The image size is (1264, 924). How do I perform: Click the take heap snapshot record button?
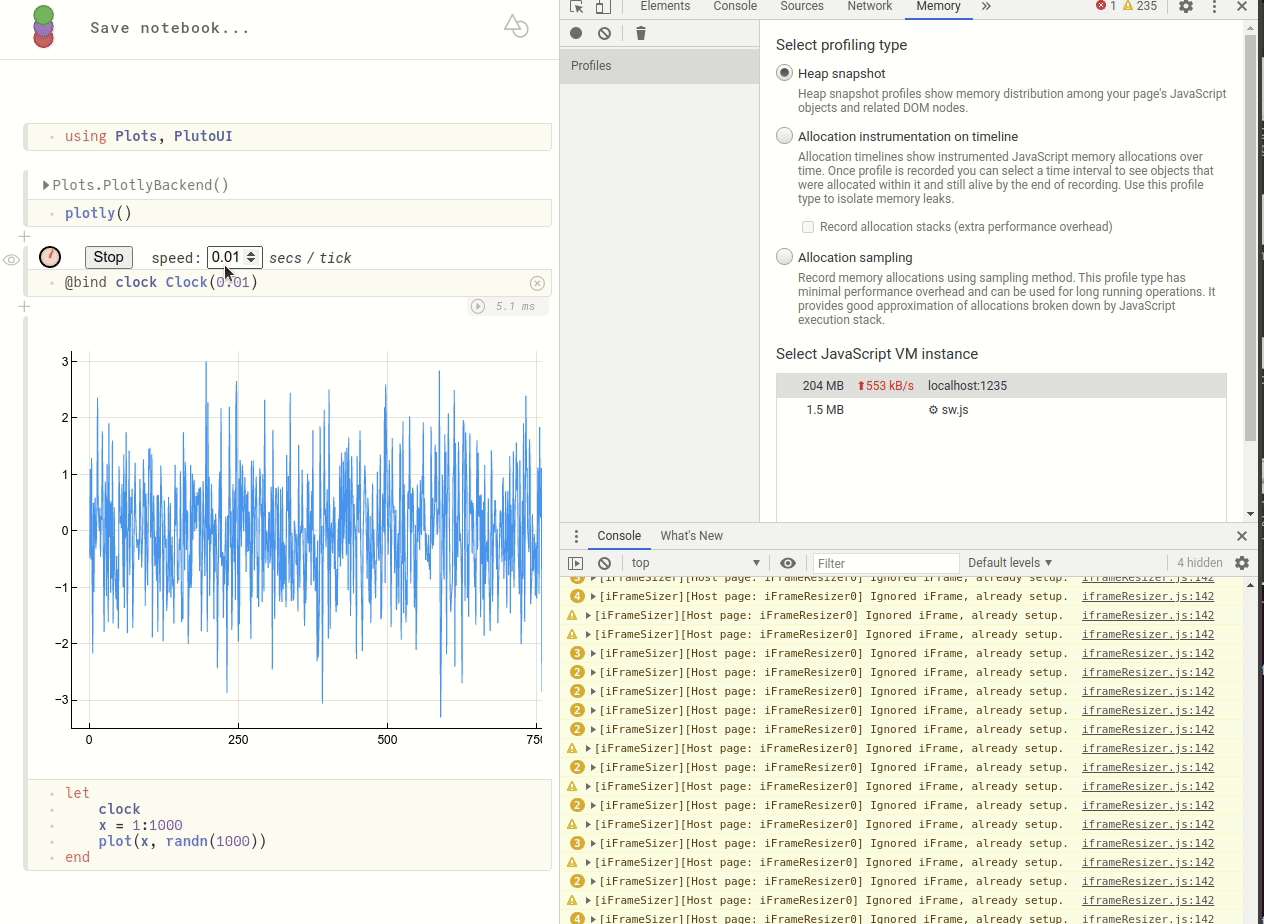coord(576,33)
